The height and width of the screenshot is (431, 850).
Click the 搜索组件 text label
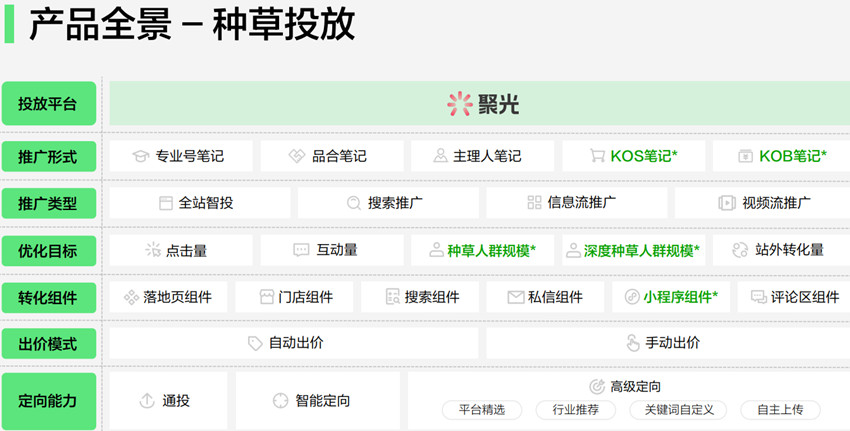point(432,297)
